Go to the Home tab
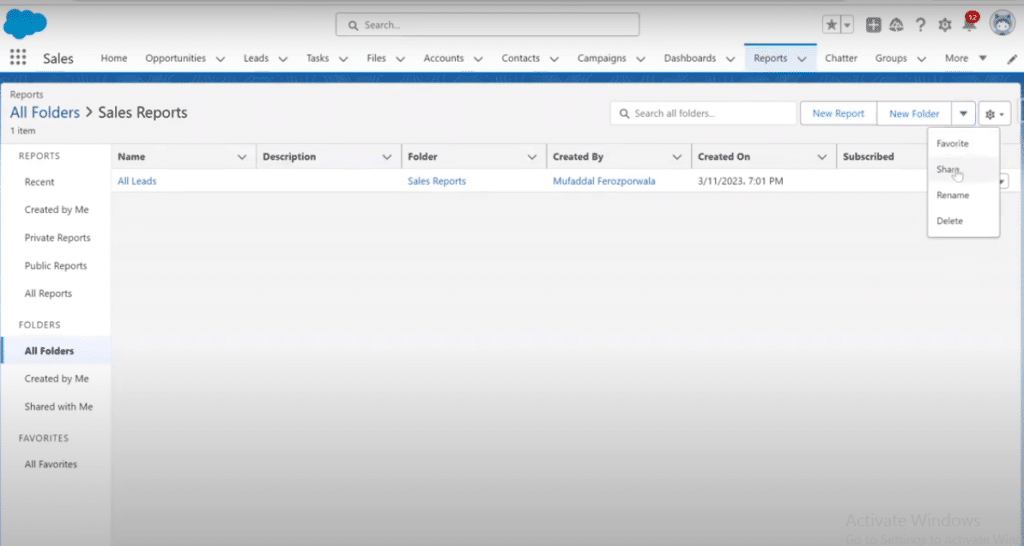The height and width of the screenshot is (546, 1024). (x=114, y=58)
